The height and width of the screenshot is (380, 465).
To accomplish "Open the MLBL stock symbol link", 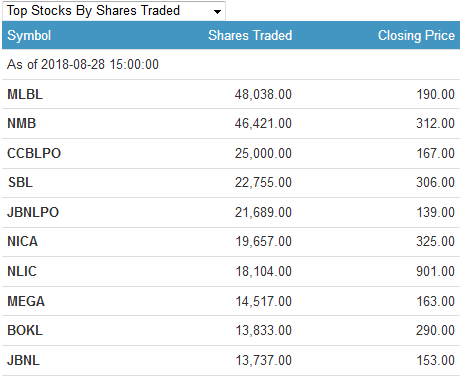I will point(25,94).
